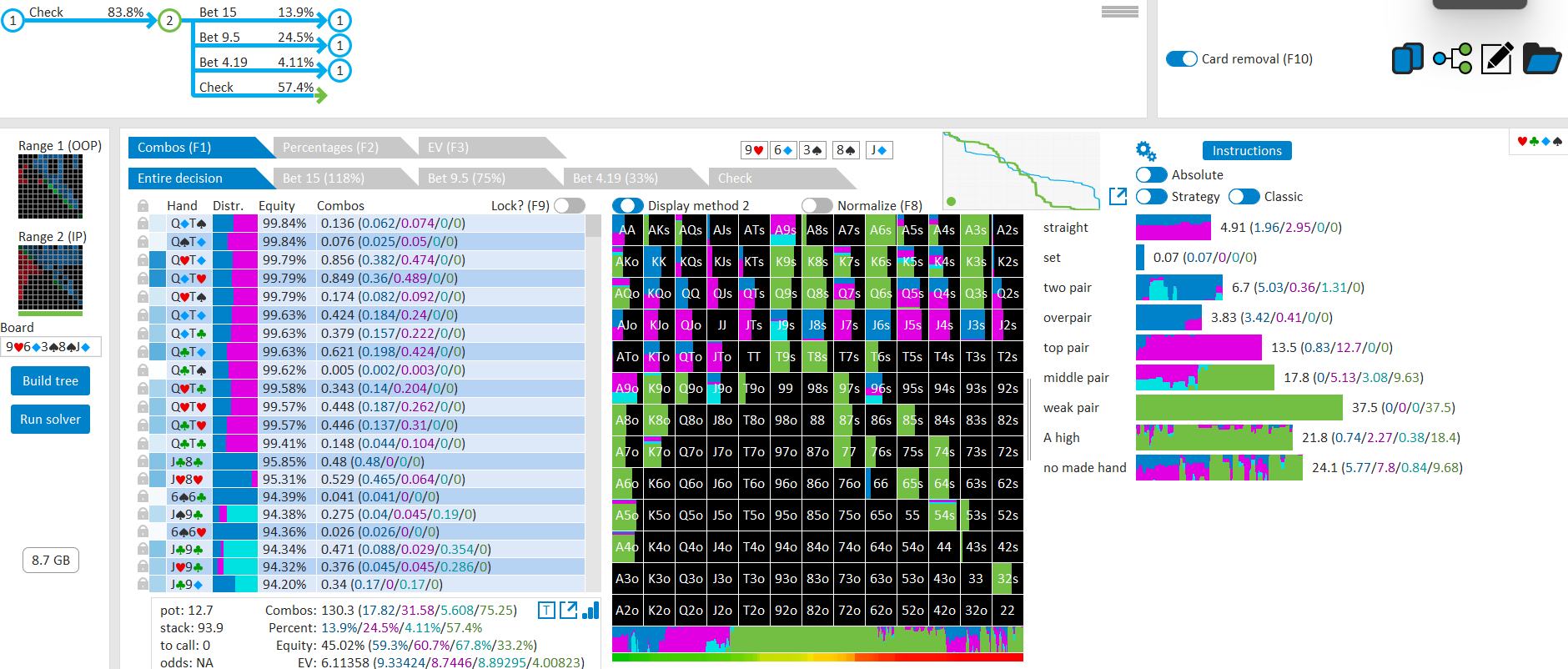Select the 22 cell in hand matrix
The width and height of the screenshot is (1568, 669).
[1008, 611]
